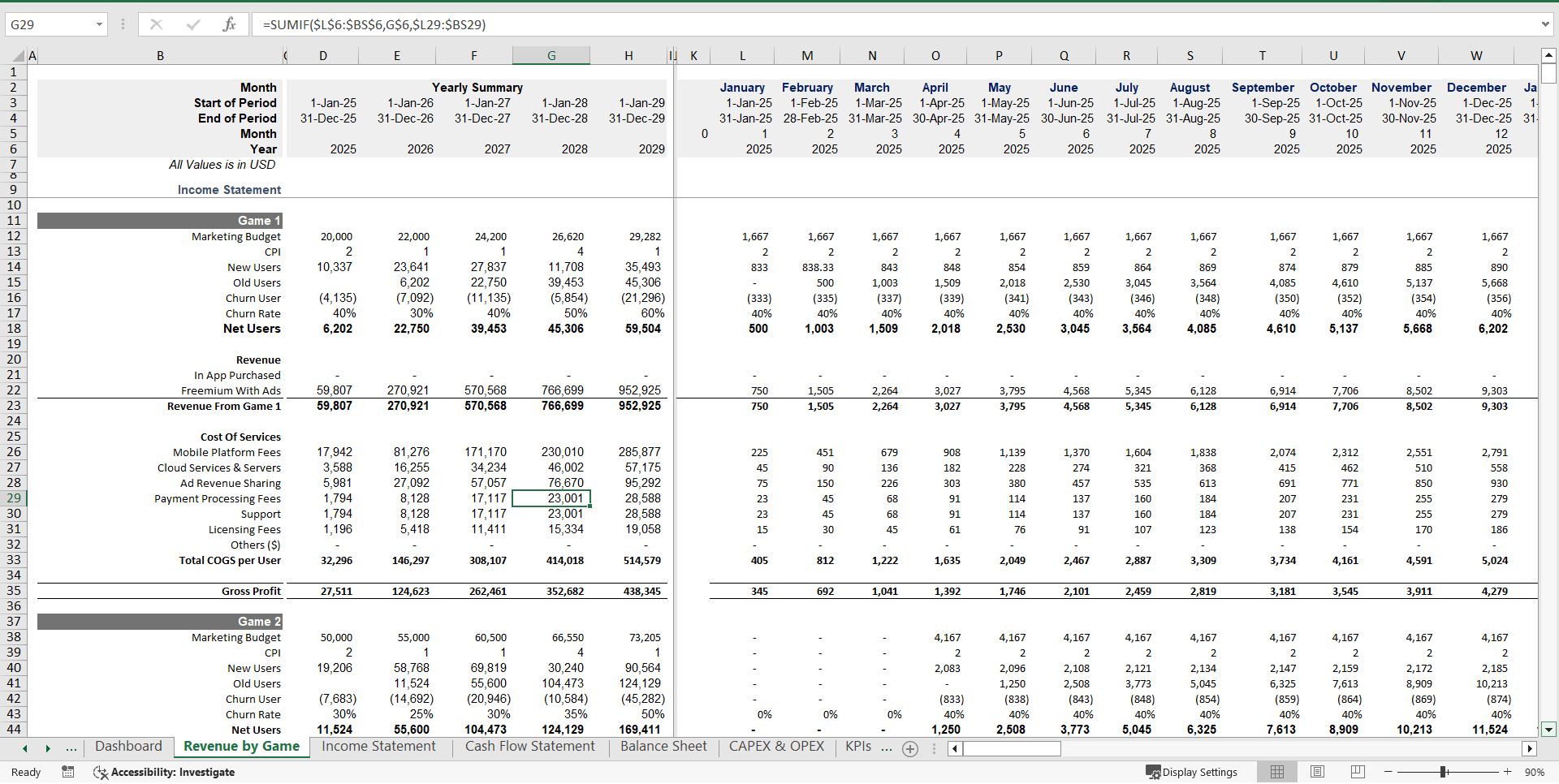Select column B header
This screenshot has height=784, width=1559.
pos(160,56)
